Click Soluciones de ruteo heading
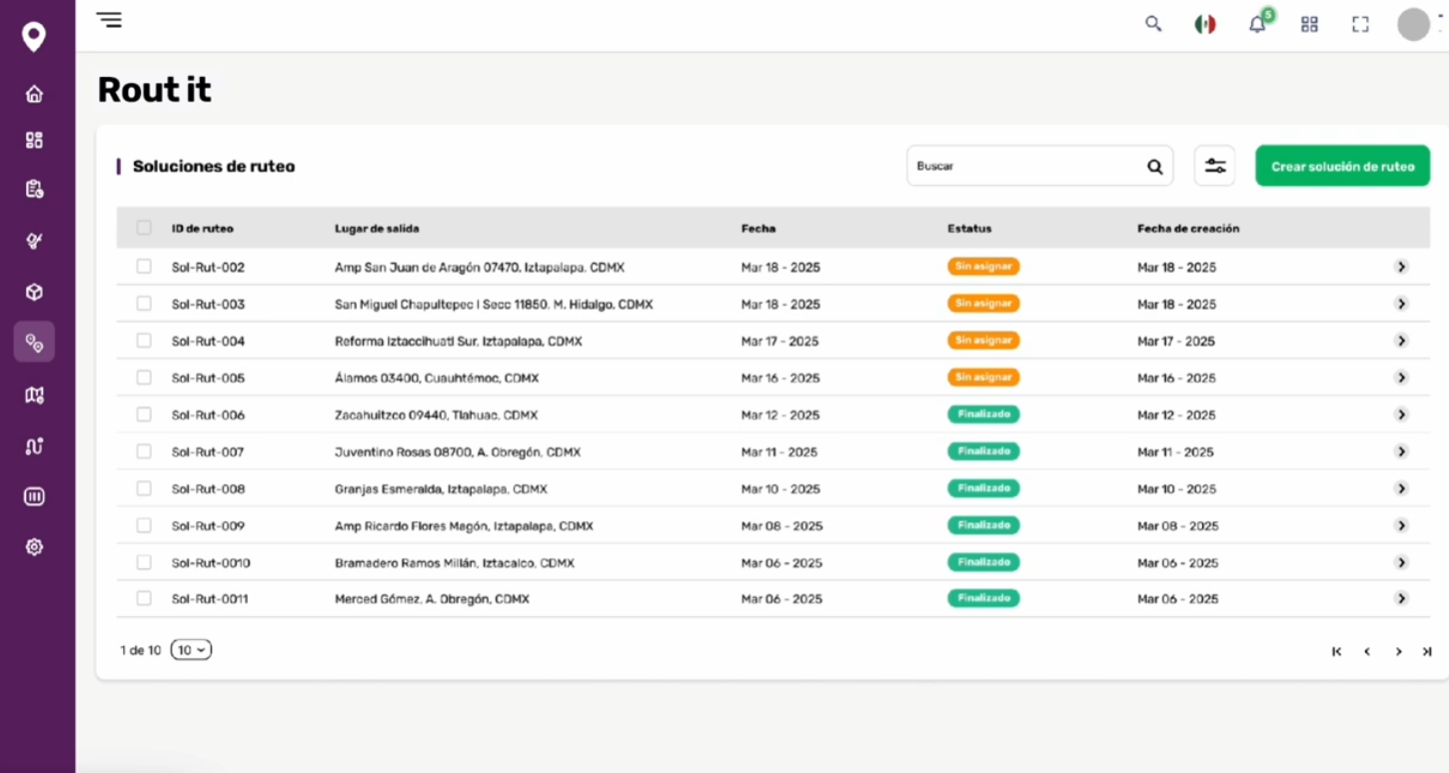 click(x=214, y=167)
